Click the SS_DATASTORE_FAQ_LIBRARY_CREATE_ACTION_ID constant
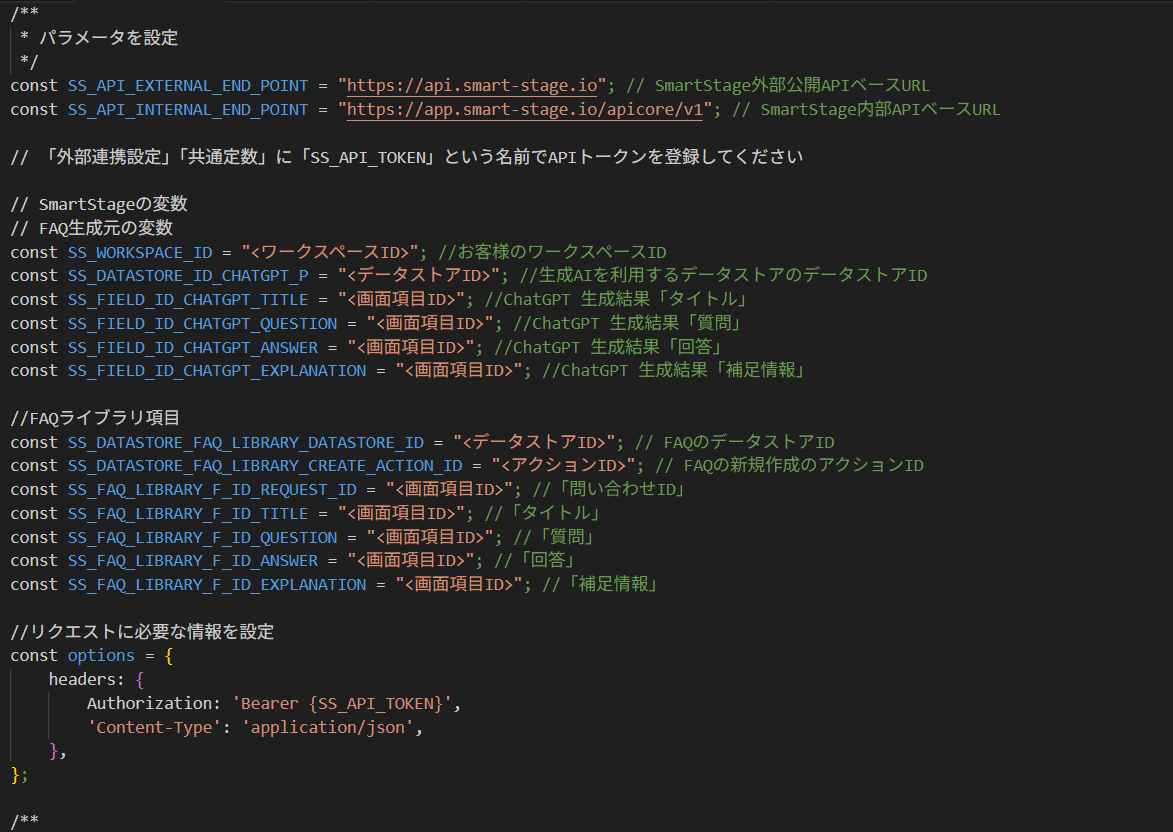Viewport: 1173px width, 832px height. click(x=265, y=466)
